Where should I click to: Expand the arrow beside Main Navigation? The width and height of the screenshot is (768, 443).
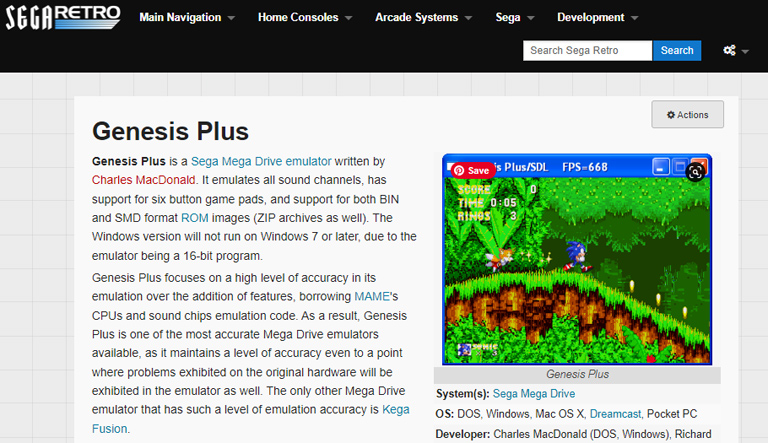[231, 18]
